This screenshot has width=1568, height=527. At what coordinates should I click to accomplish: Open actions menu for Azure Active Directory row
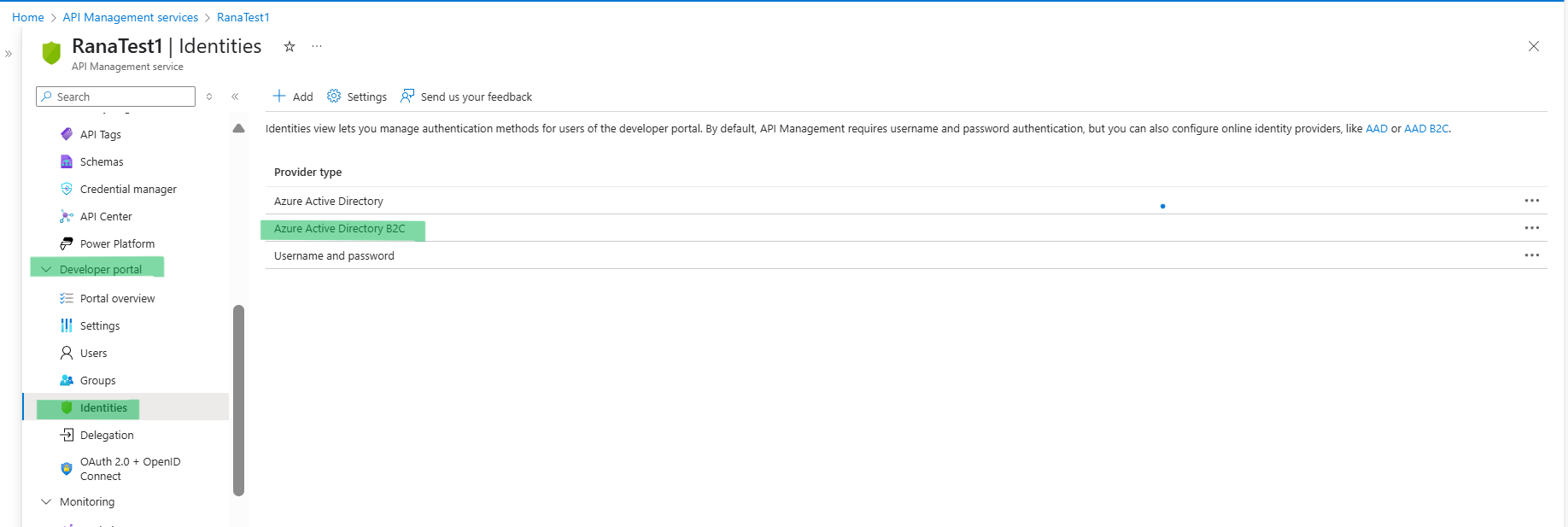coord(1532,201)
